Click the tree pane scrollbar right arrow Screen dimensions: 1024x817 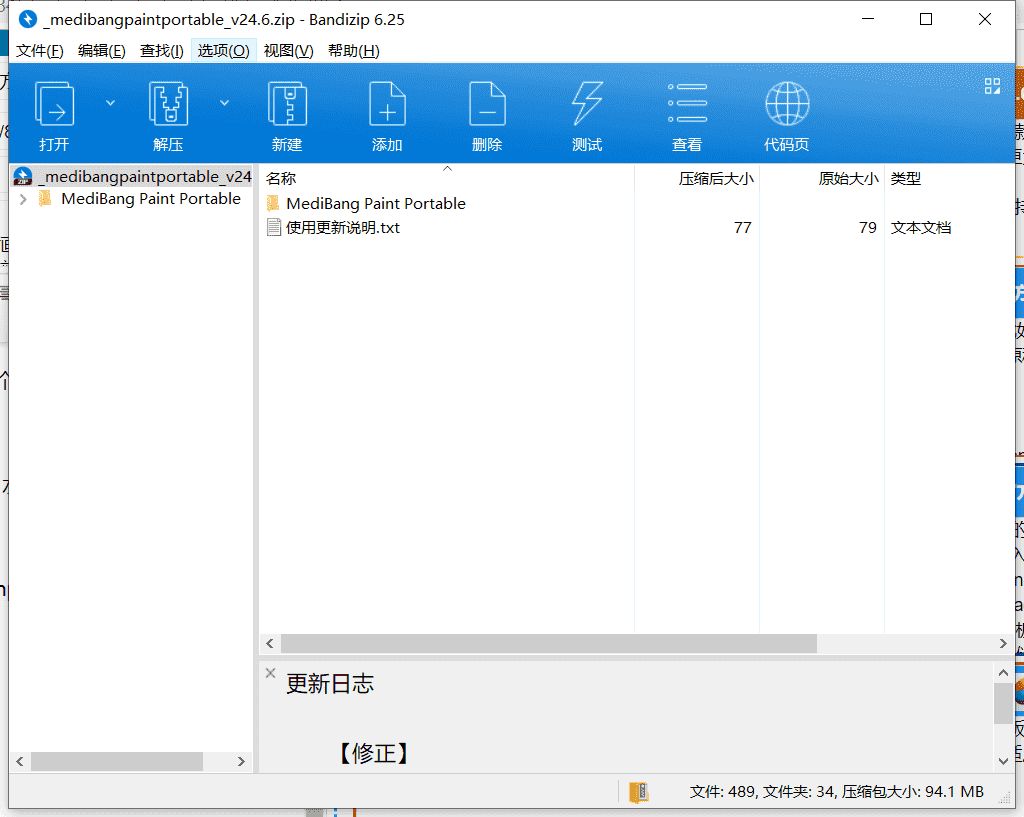coord(241,761)
